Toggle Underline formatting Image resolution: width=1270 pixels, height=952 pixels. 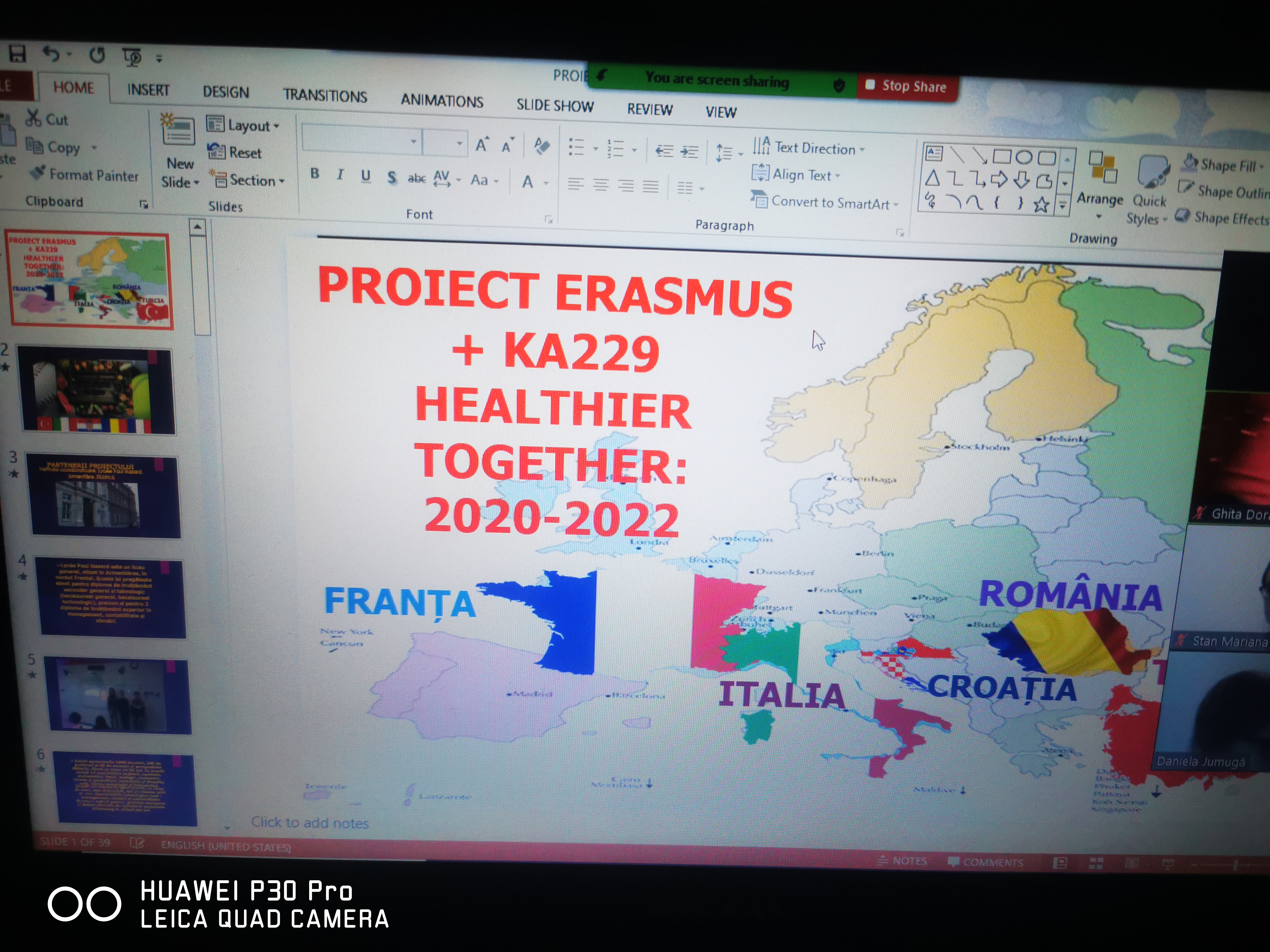pos(366,176)
